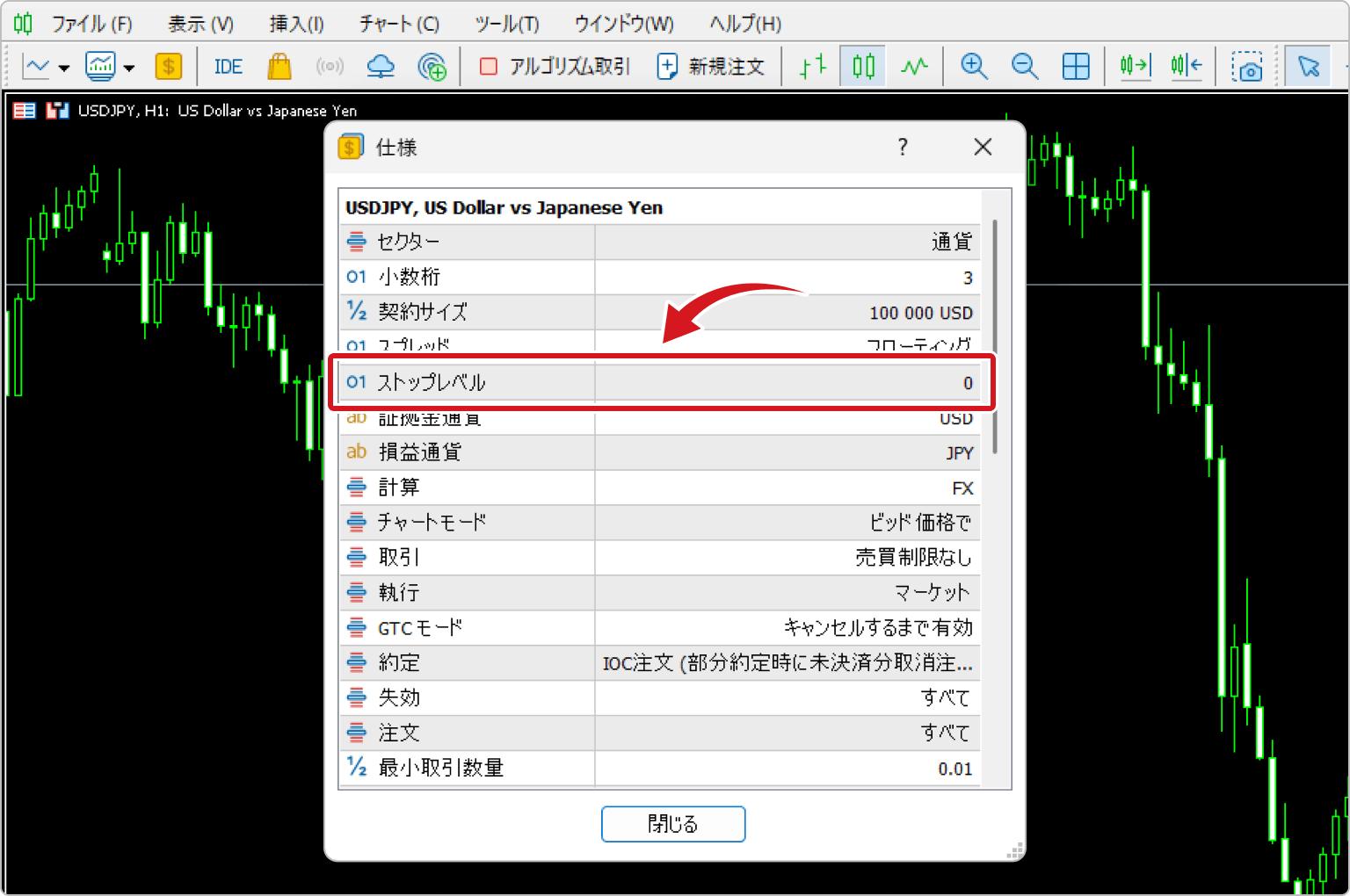Open the virtual hosting cloud icon
This screenshot has height=896, width=1350.
pos(381,67)
